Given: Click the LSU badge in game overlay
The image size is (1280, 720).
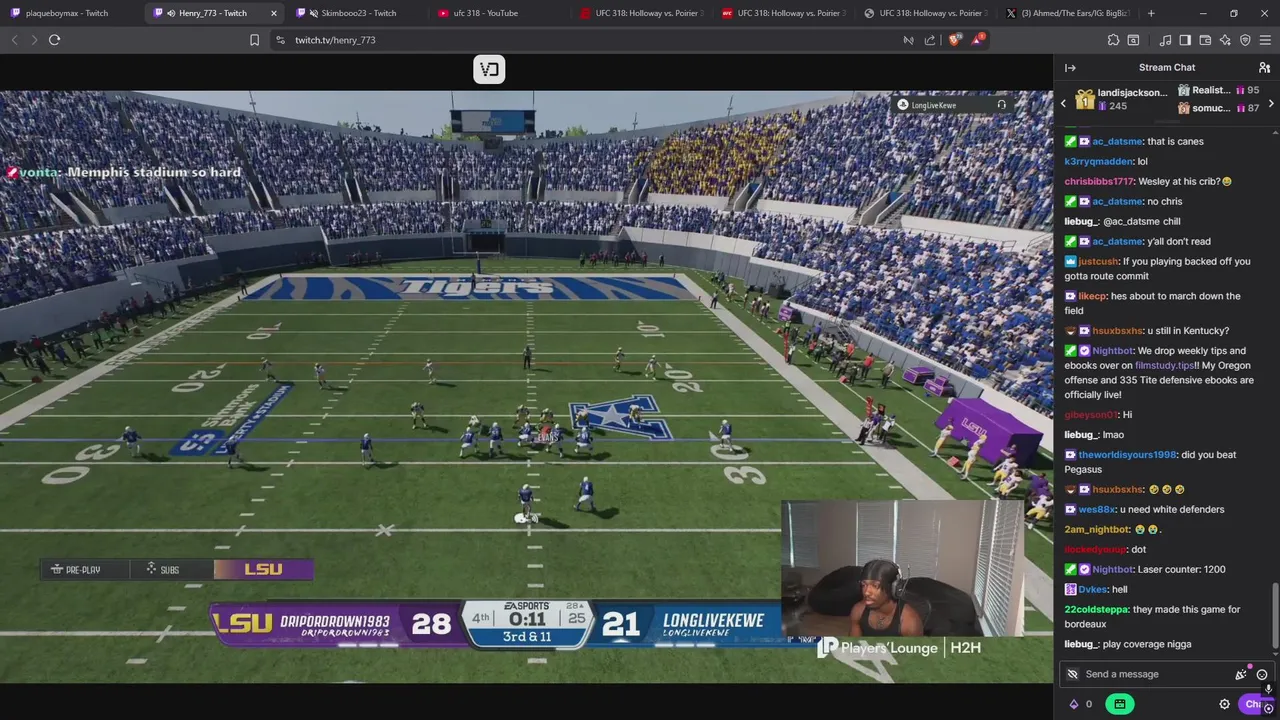Looking at the screenshot, I should 263,569.
